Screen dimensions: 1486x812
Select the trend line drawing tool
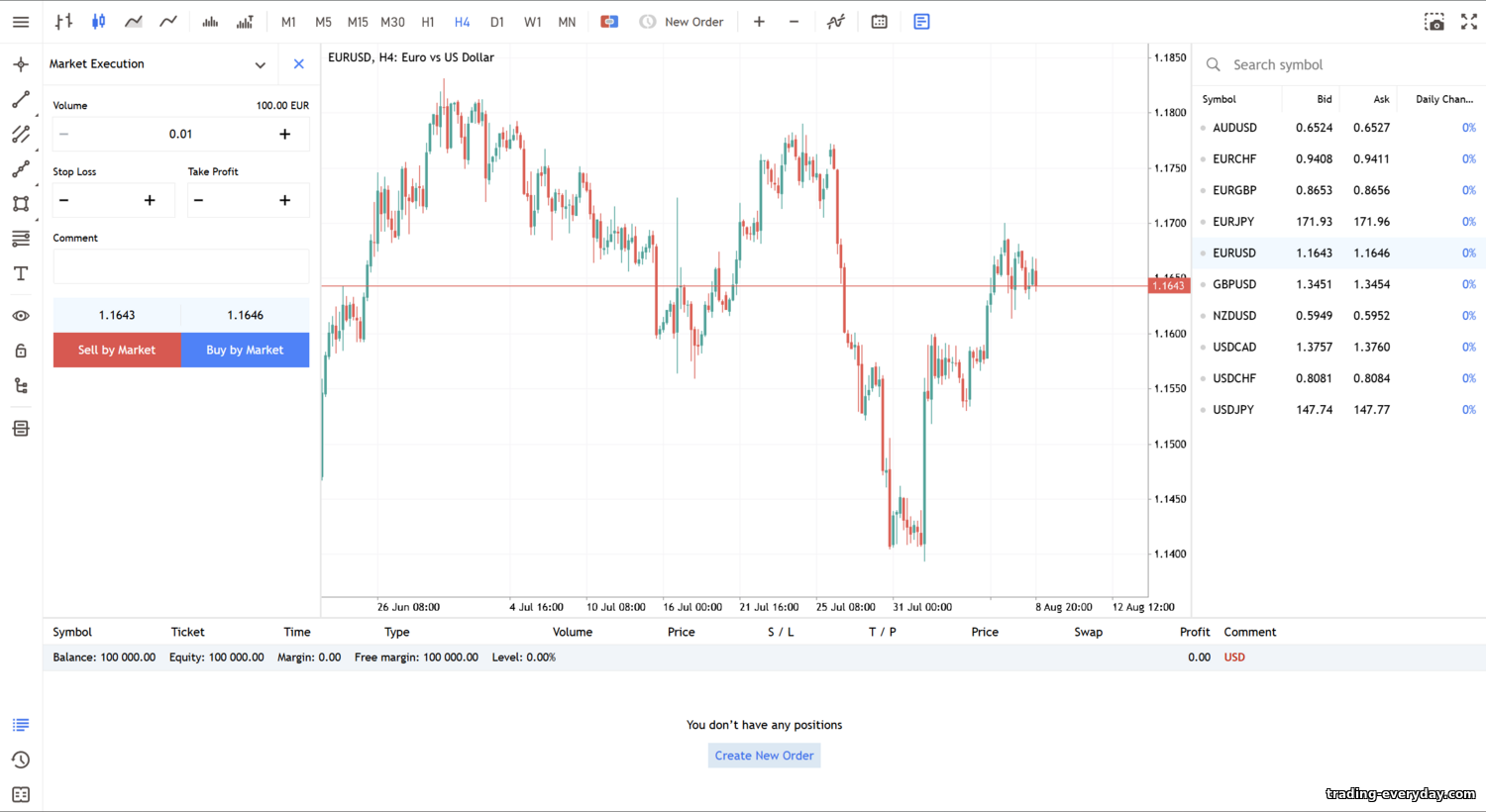(x=21, y=100)
